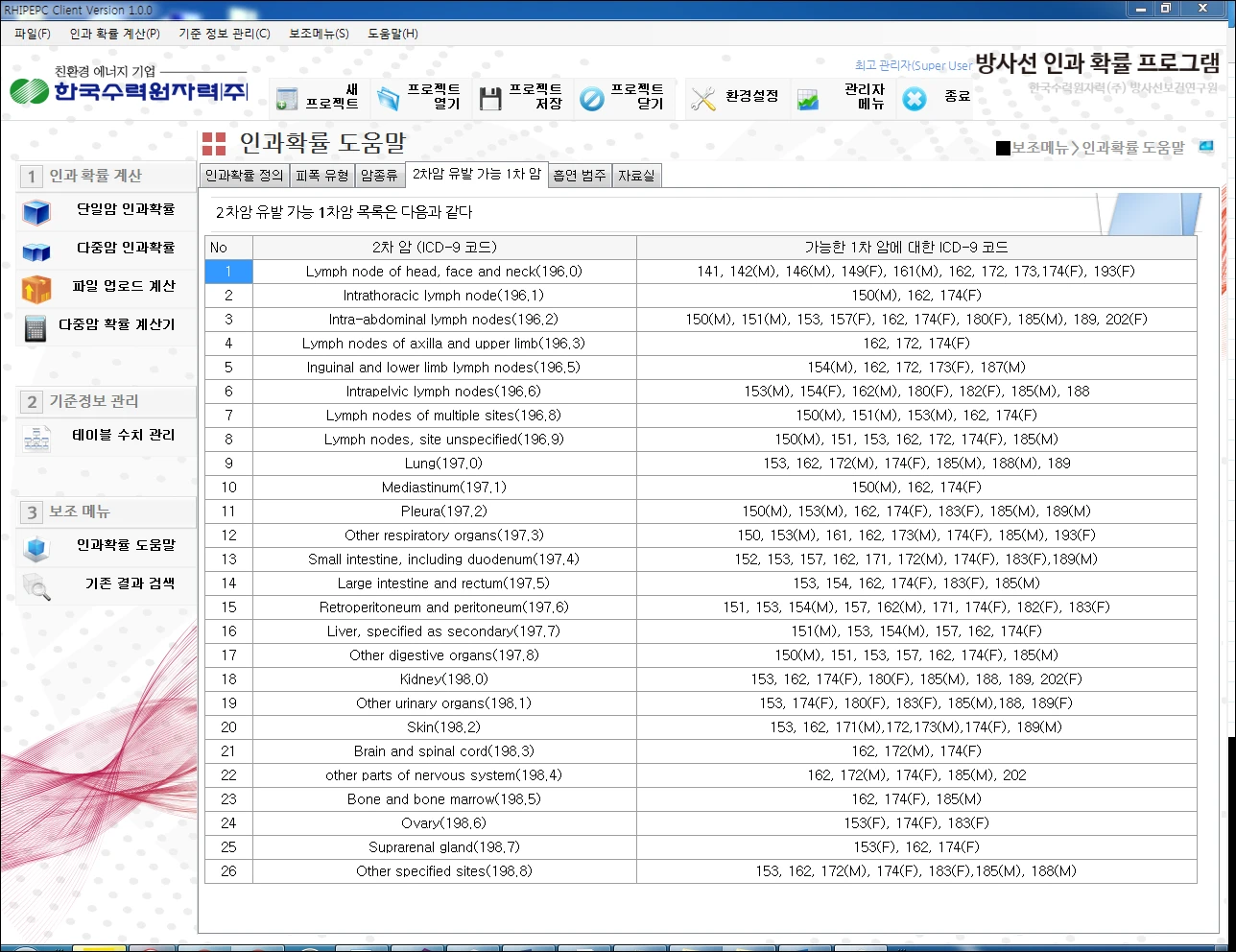The width and height of the screenshot is (1236, 952).
Task: Select cell Skin(198.2)
Action: click(x=444, y=727)
